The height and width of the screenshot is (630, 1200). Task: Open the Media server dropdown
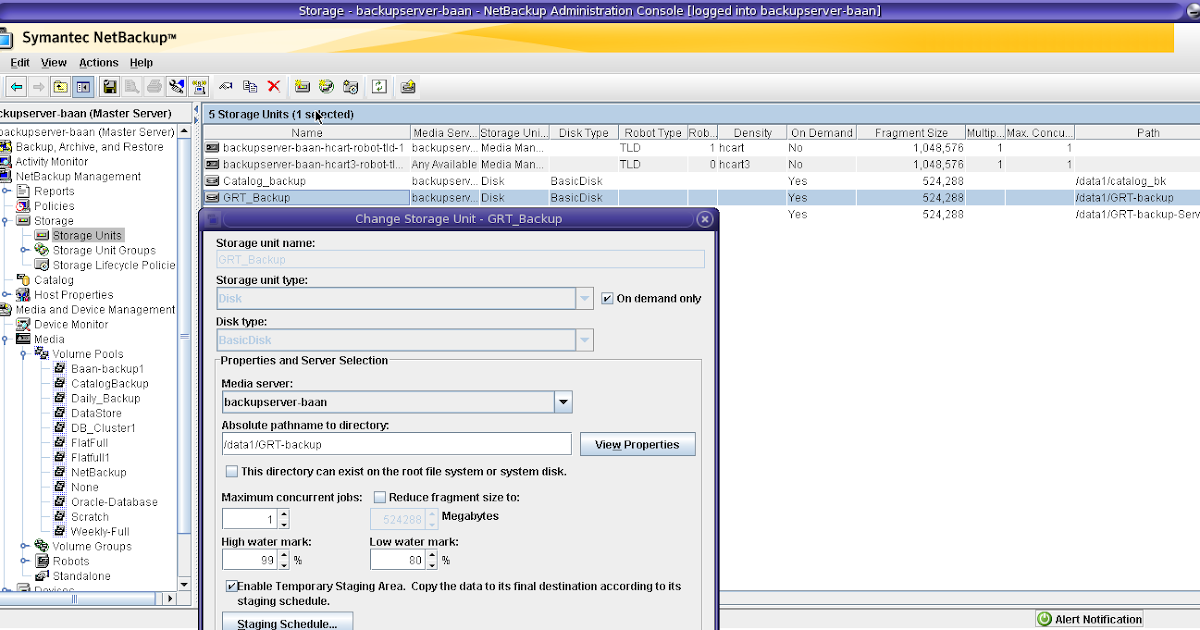564,402
